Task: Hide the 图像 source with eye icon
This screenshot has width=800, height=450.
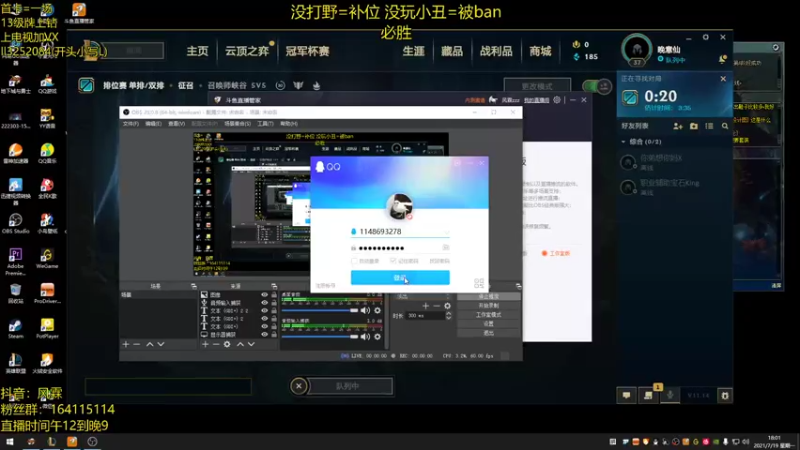Action: click(264, 295)
